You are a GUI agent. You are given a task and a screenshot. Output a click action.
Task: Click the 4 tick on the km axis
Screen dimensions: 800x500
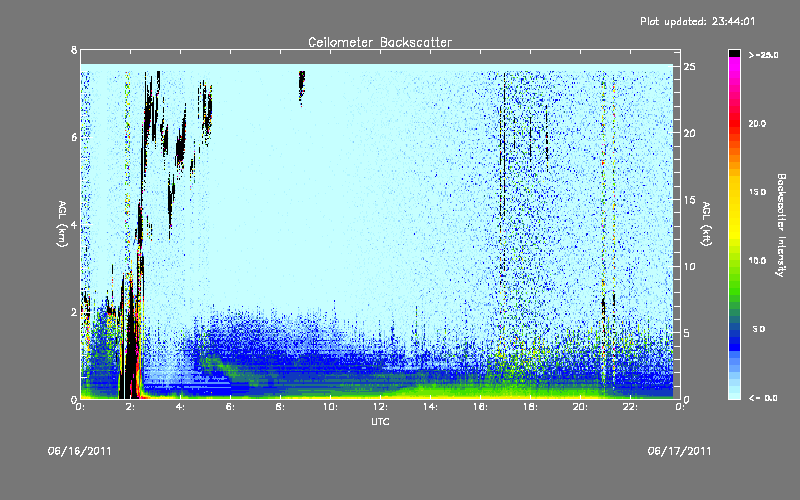(74, 225)
